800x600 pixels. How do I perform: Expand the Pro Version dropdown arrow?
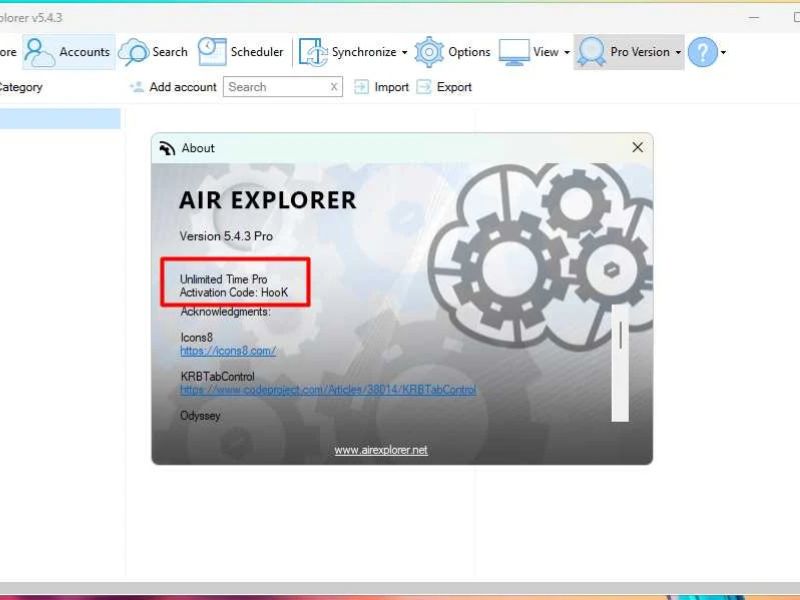point(678,53)
